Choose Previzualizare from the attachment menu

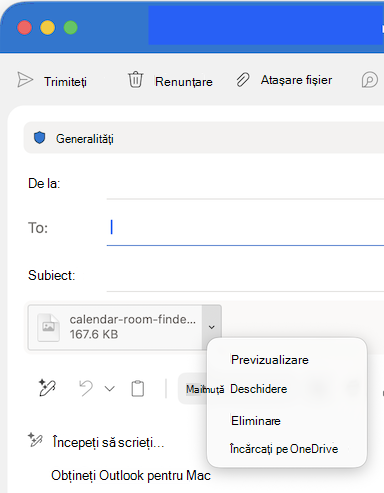(270, 360)
